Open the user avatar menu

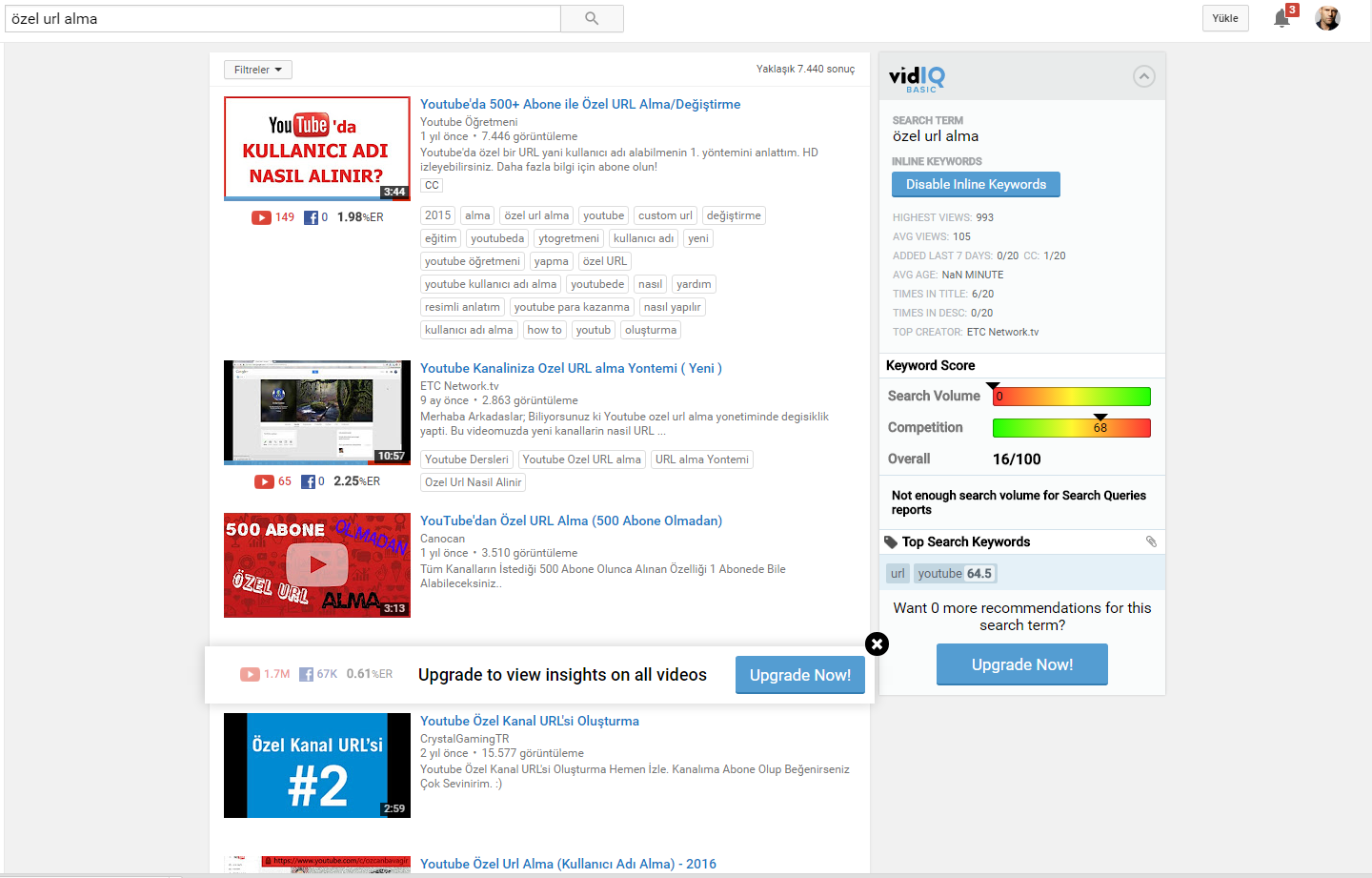coord(1327,18)
